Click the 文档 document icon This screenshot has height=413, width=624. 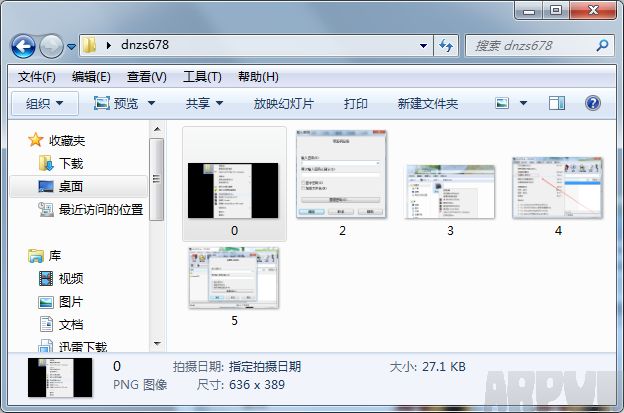click(x=47, y=324)
